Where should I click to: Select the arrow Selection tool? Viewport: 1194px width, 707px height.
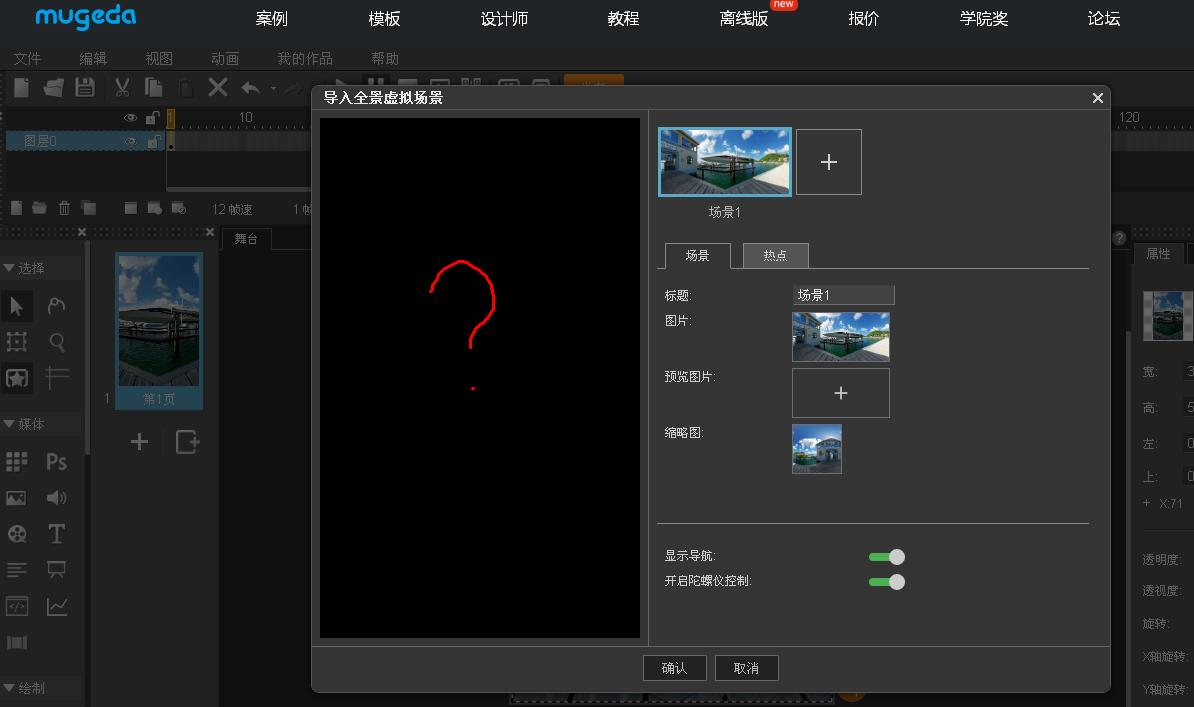pos(17,306)
